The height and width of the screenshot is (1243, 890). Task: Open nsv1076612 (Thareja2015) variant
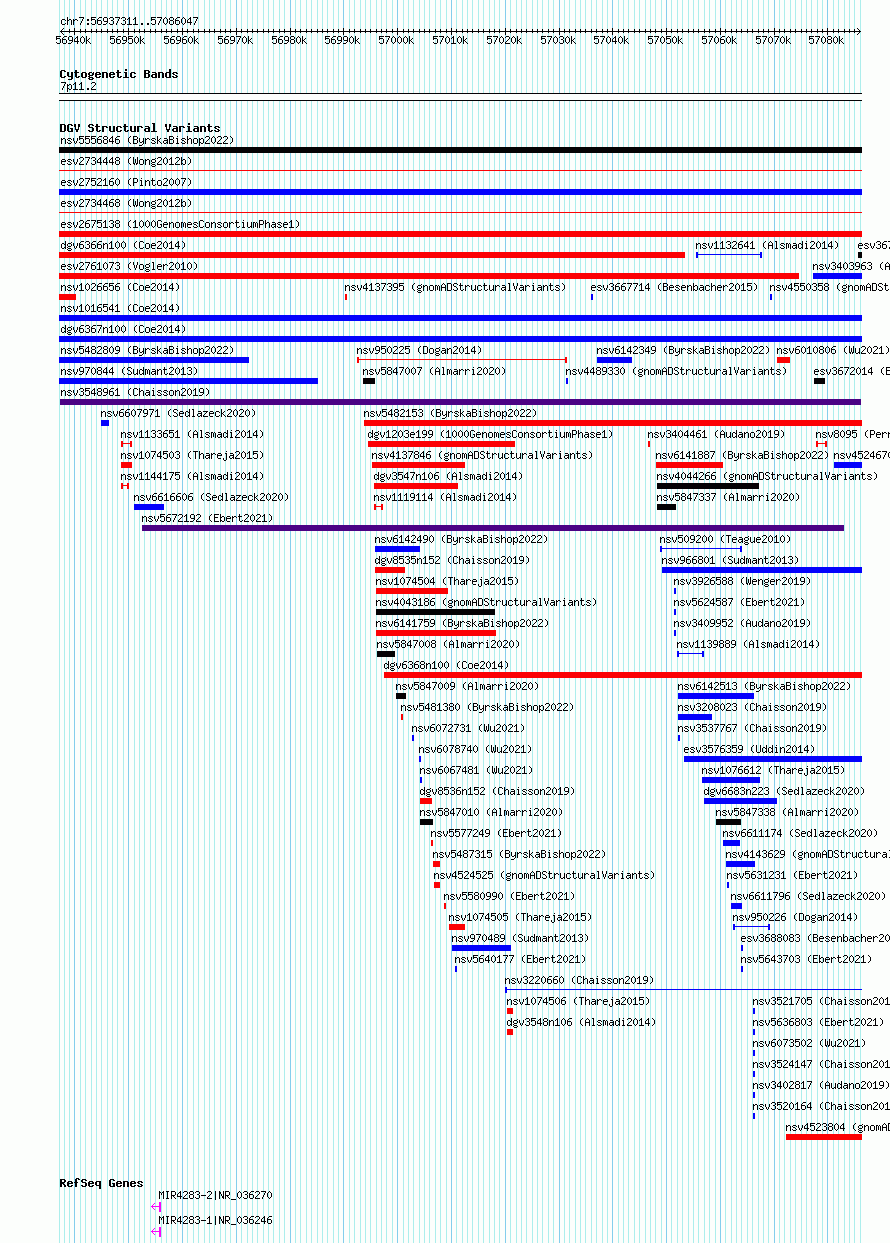[x=773, y=770]
